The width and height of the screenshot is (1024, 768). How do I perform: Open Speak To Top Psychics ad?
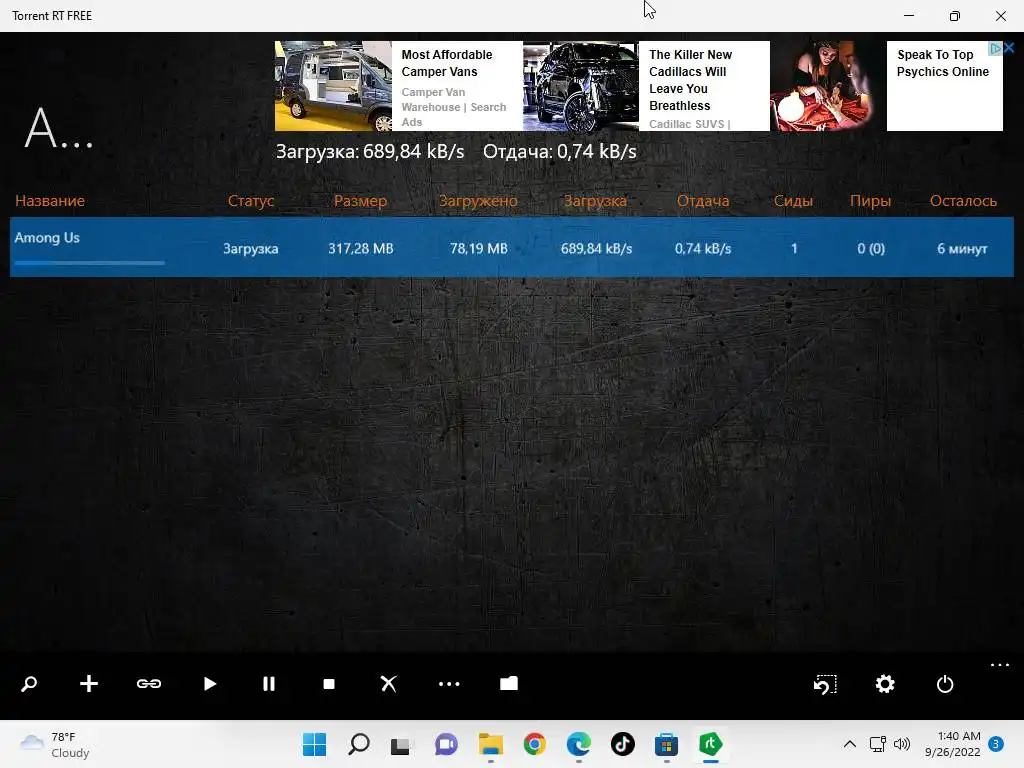click(x=943, y=63)
